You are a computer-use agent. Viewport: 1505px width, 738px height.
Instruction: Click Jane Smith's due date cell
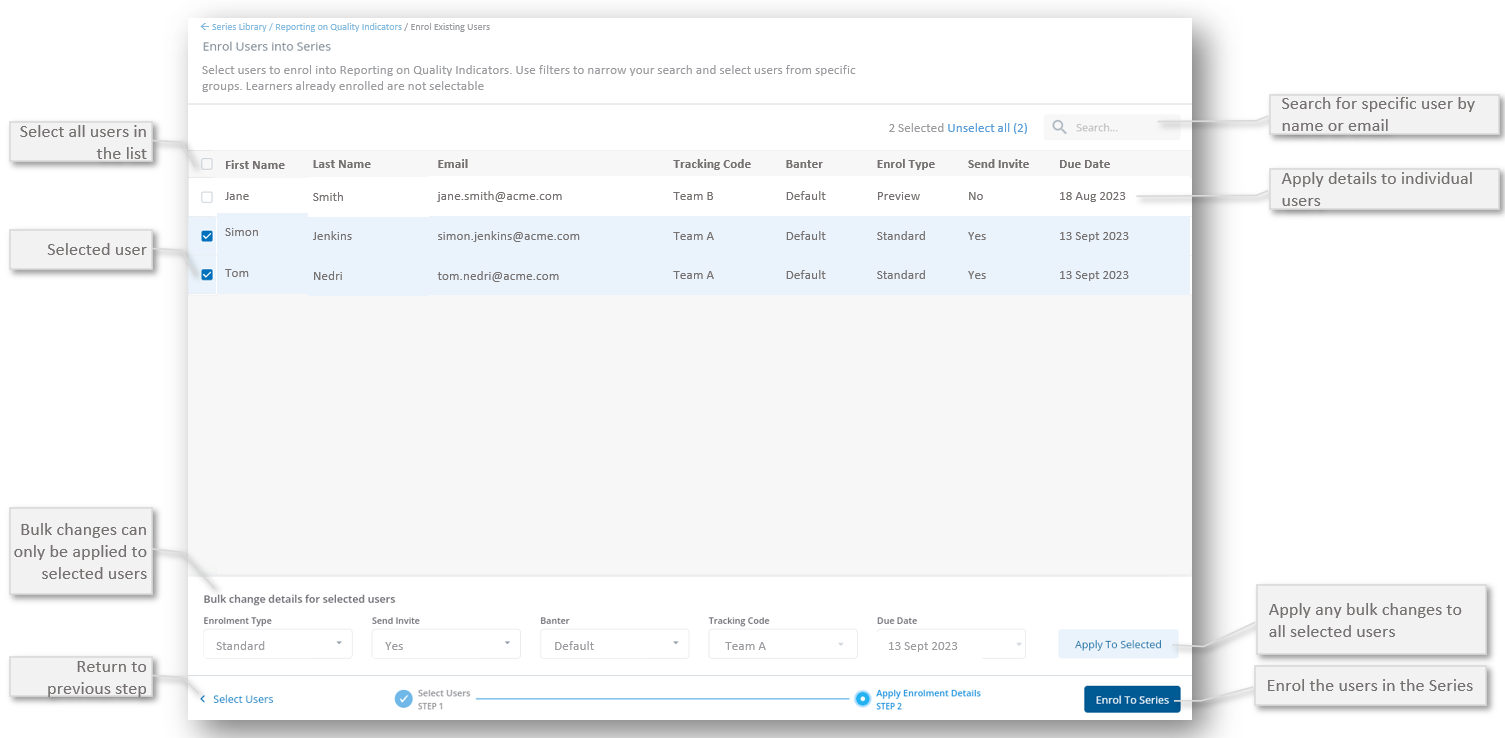[1092, 196]
